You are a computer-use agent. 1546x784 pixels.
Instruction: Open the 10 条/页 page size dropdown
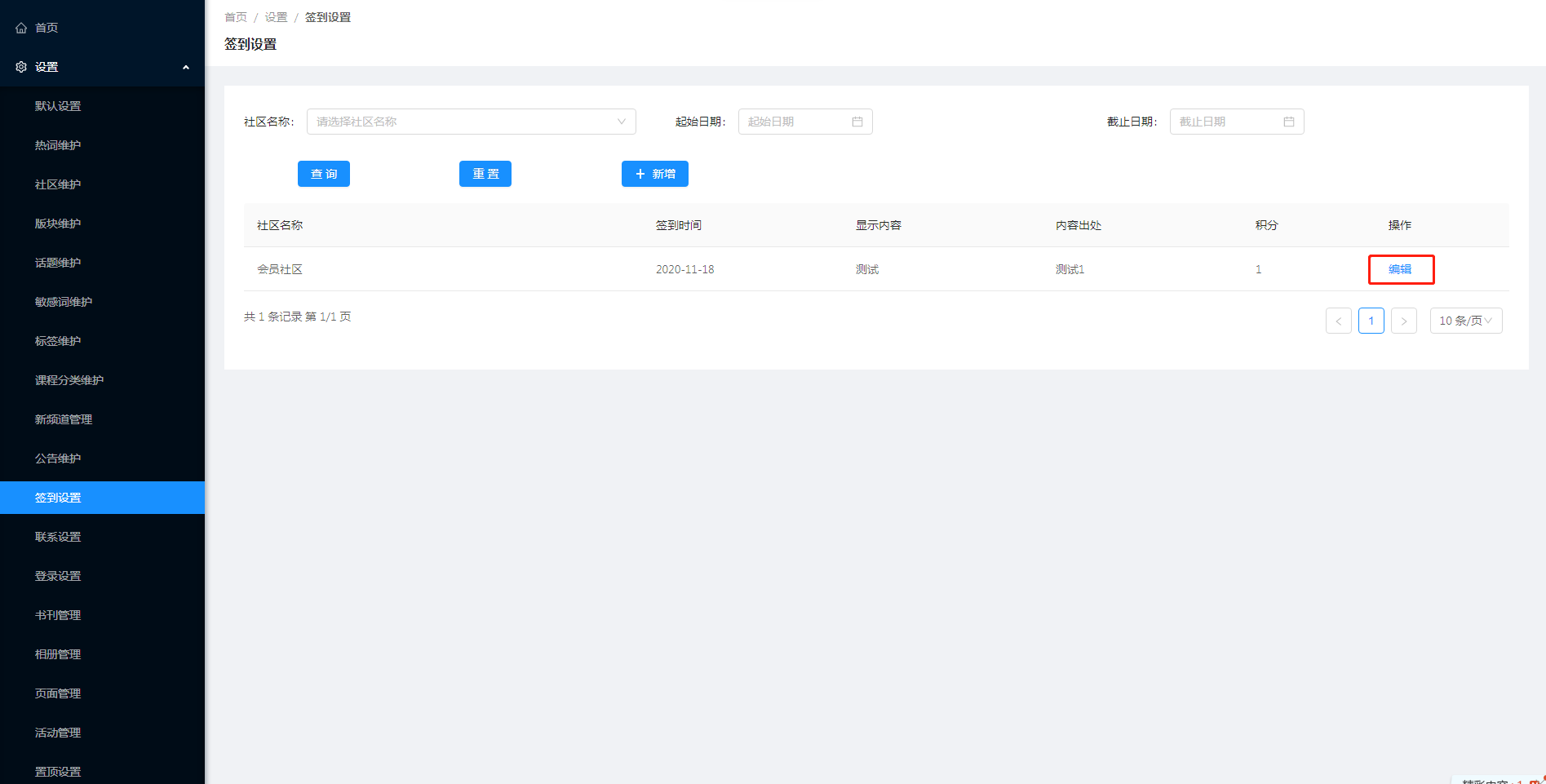tap(1466, 321)
